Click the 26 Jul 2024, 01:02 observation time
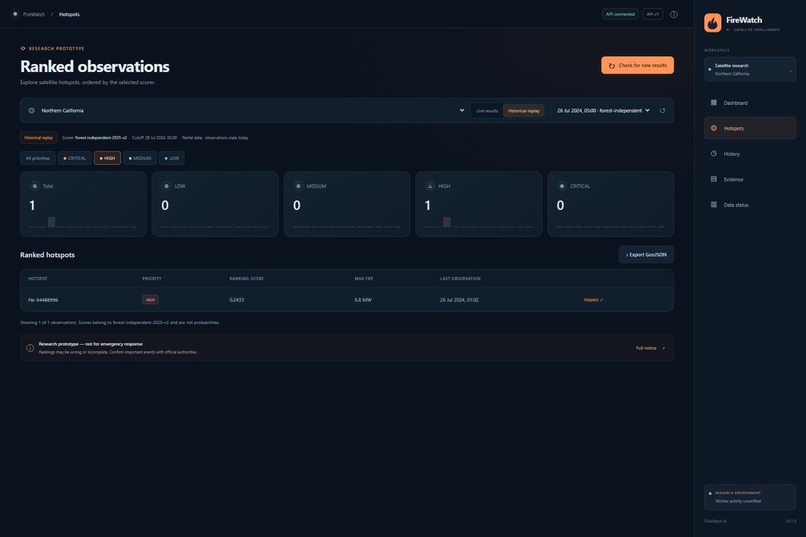This screenshot has height=537, width=806. 459,300
